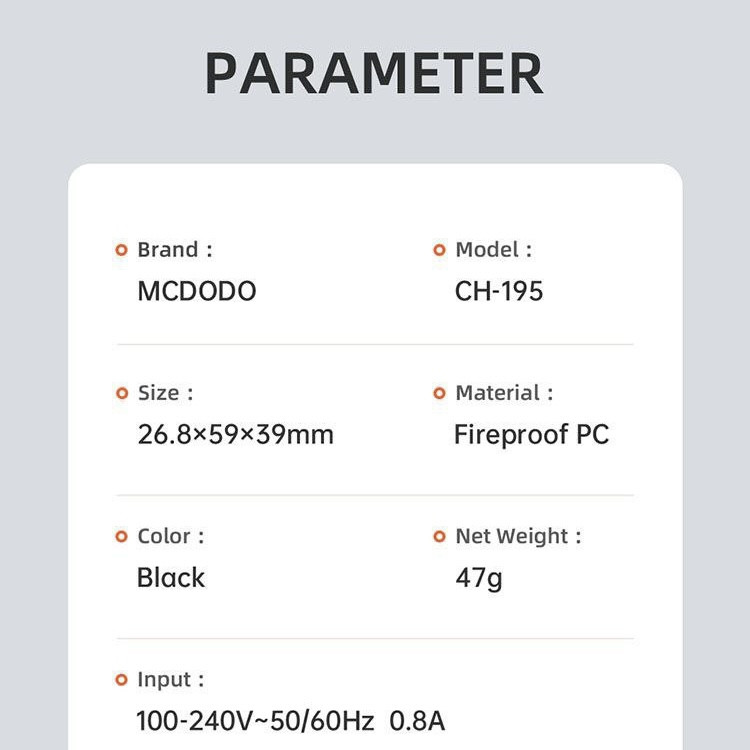
Task: Click the Fireproof PC material text
Action: pos(531,434)
